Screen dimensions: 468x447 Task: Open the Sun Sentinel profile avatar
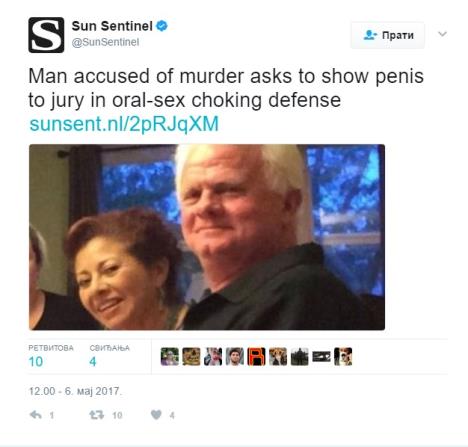pos(46,35)
